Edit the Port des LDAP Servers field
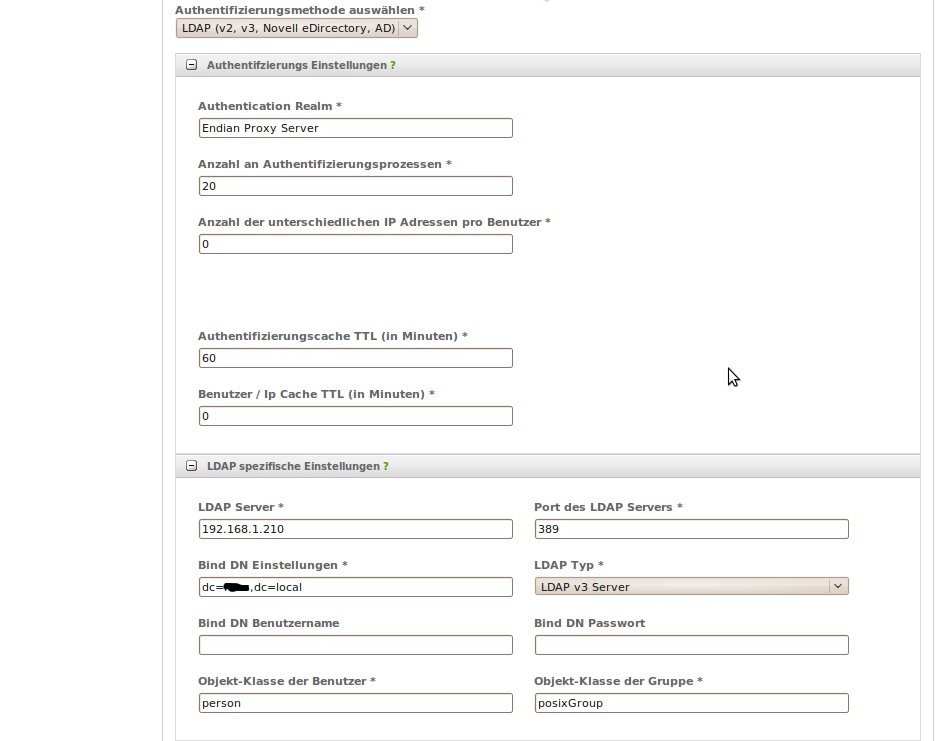The width and height of the screenshot is (939, 741). click(x=692, y=529)
